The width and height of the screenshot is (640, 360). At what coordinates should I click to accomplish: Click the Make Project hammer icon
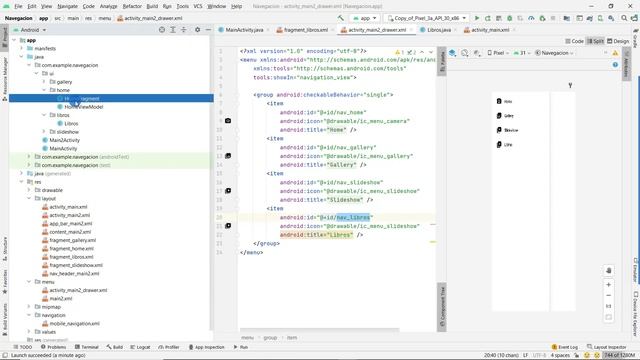point(341,18)
